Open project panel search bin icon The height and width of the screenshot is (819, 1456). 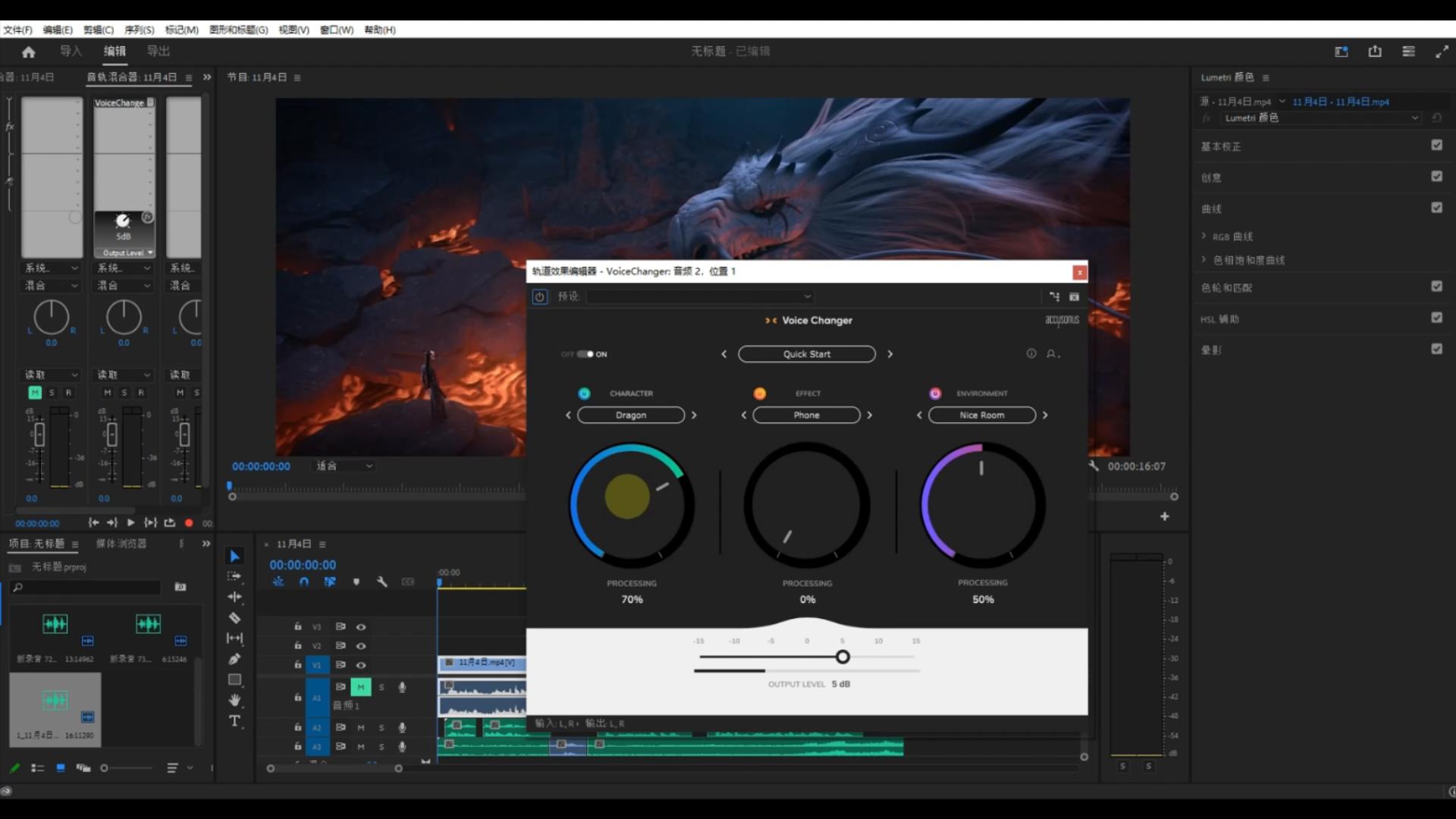[180, 587]
